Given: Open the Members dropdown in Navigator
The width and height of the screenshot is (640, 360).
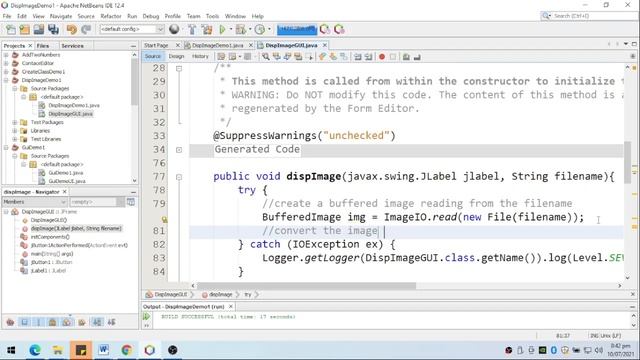Looking at the screenshot, I should [x=34, y=202].
